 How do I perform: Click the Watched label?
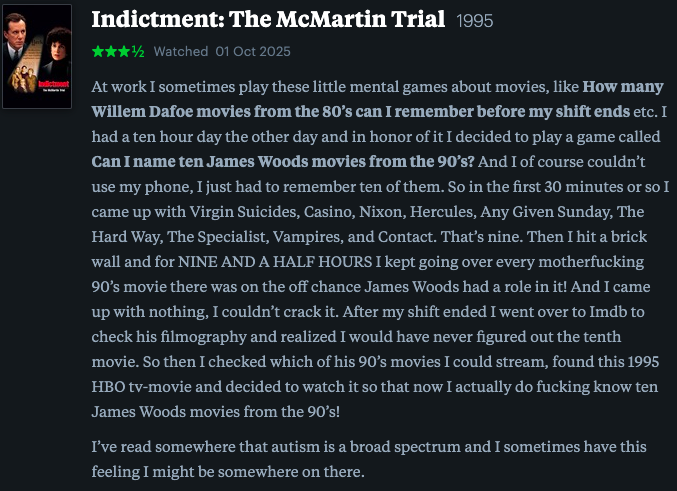(181, 51)
